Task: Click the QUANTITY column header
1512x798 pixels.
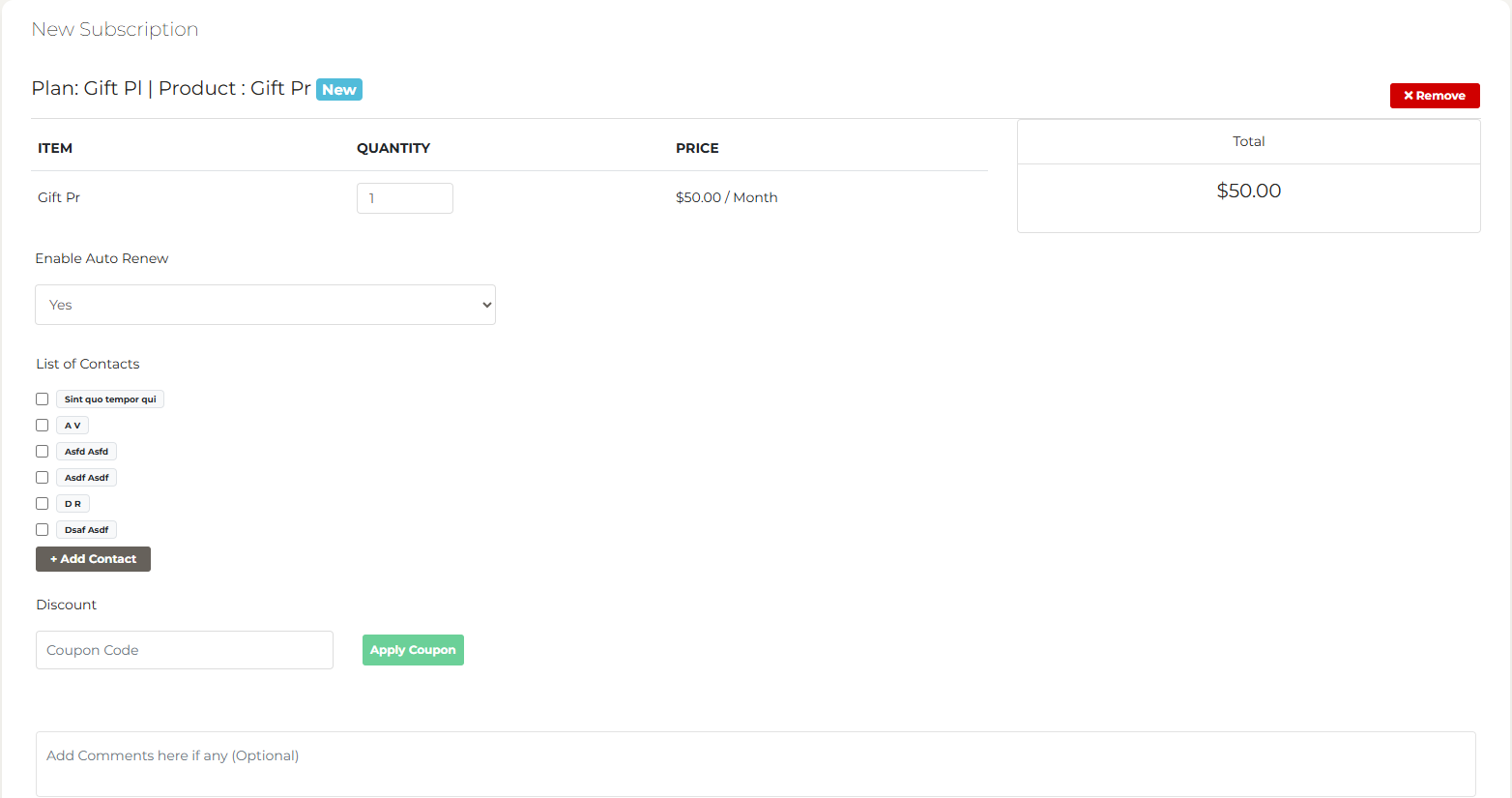Action: point(393,148)
